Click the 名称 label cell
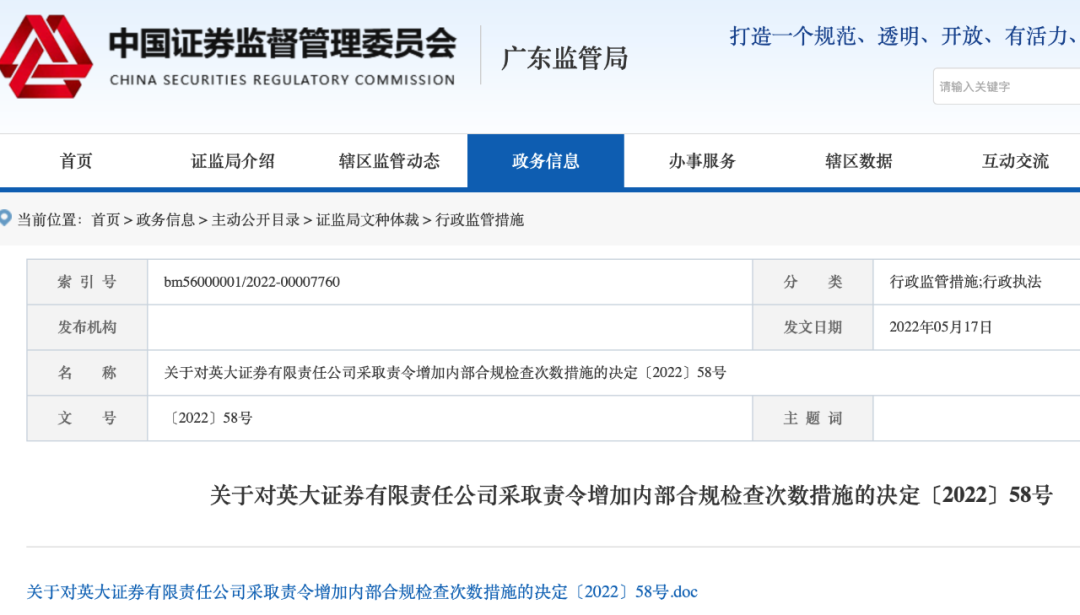 point(87,373)
